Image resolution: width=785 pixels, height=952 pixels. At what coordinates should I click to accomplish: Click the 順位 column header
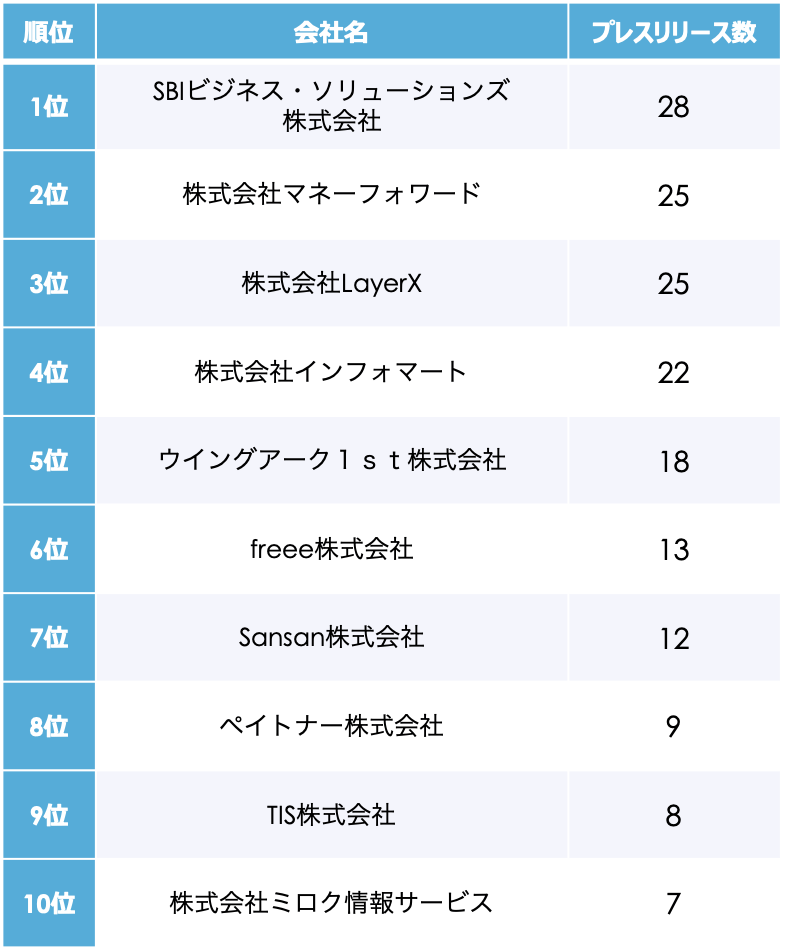[48, 33]
